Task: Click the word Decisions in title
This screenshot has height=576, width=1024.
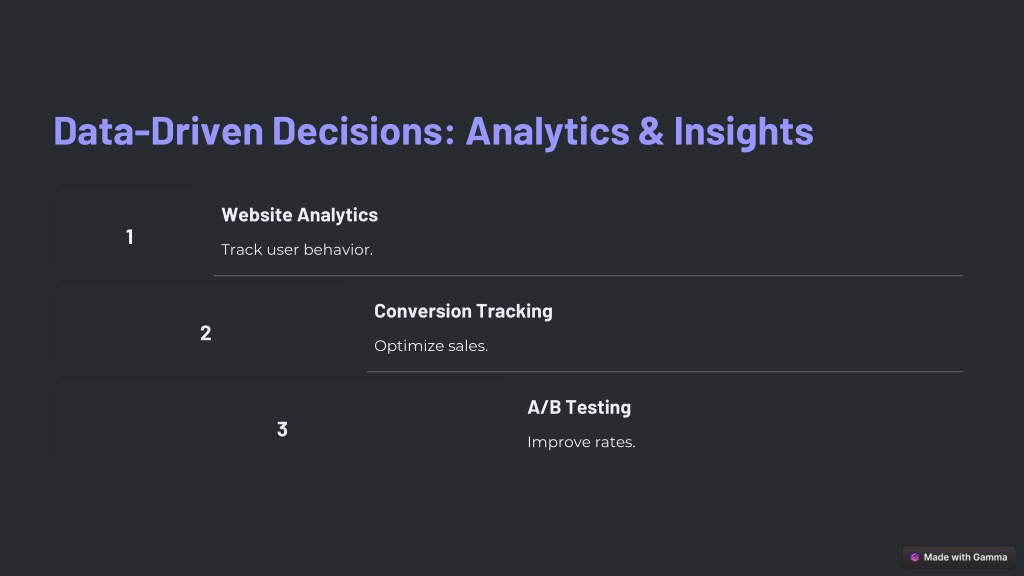Action: coord(364,131)
